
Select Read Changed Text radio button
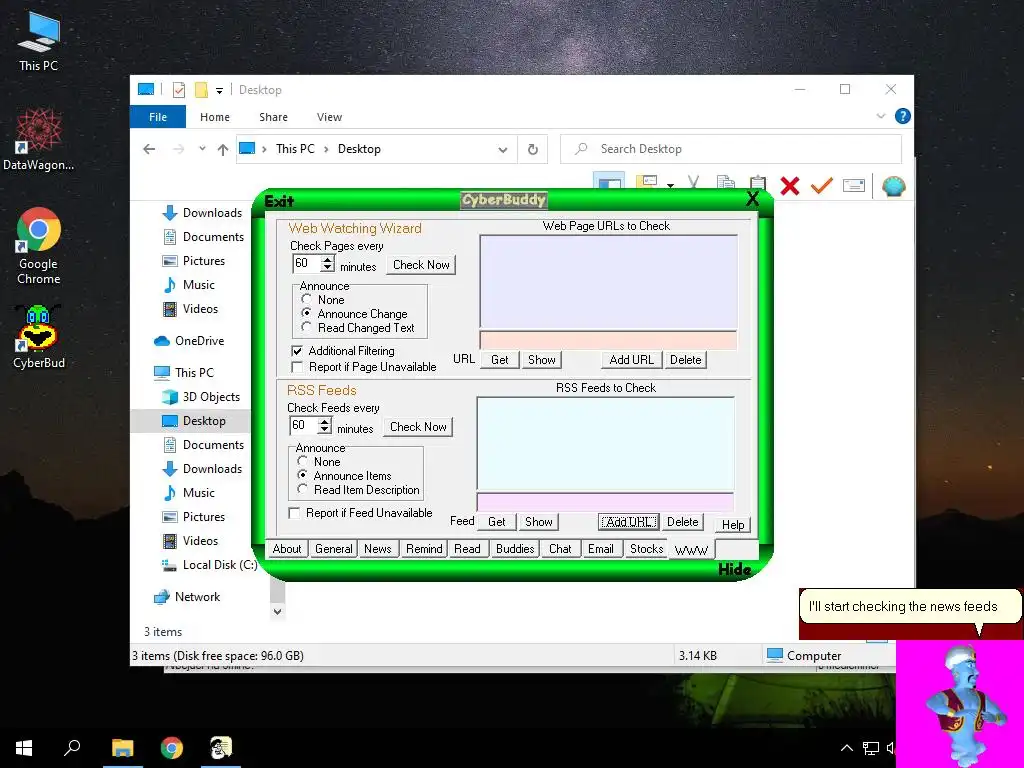(306, 327)
